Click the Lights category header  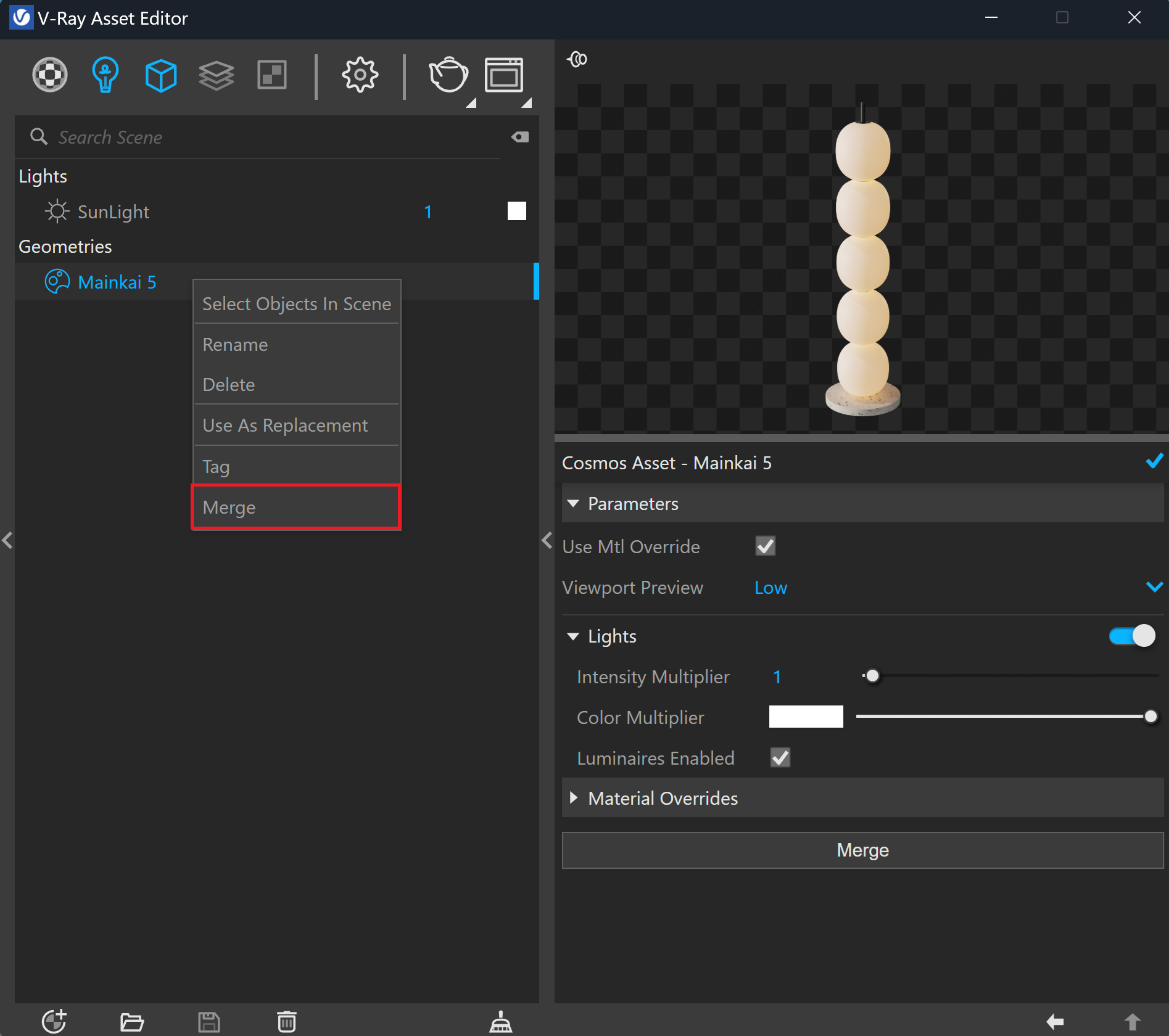43,176
